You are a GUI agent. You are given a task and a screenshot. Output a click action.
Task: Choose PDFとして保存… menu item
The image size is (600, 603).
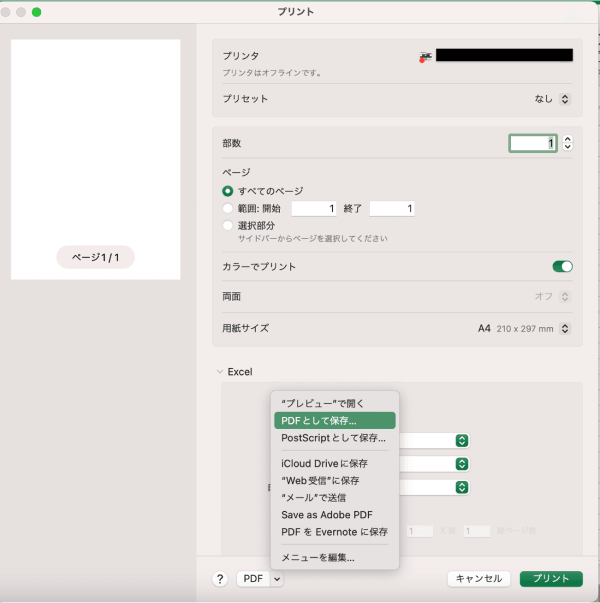coord(335,420)
